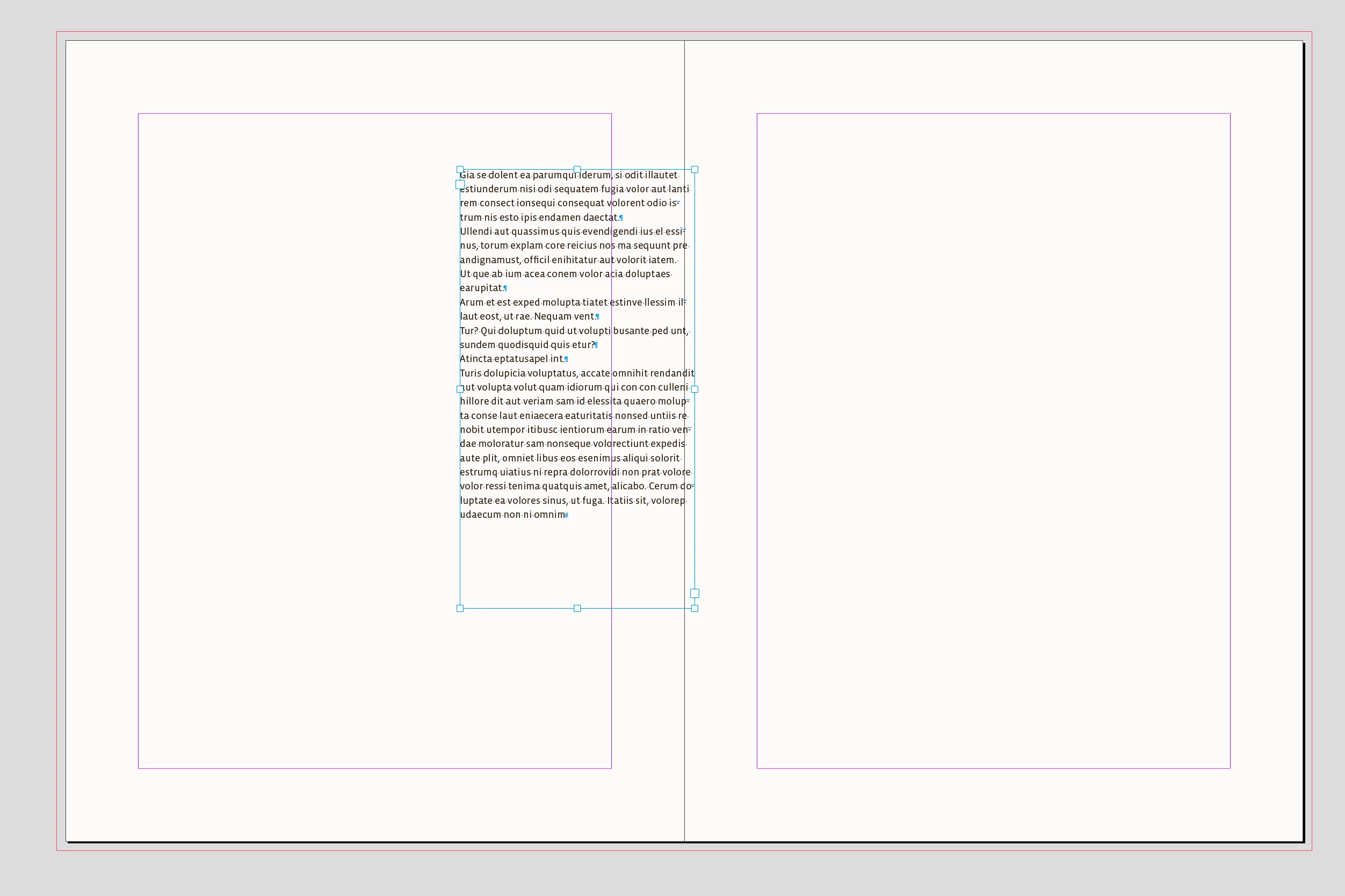Click the end-of-story marker after 'omnim'

(567, 516)
